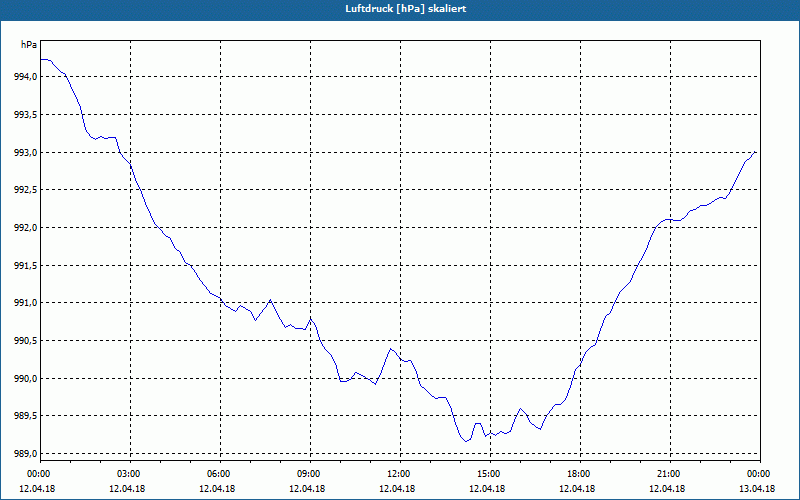Click the 15:00 time axis label

click(490, 474)
